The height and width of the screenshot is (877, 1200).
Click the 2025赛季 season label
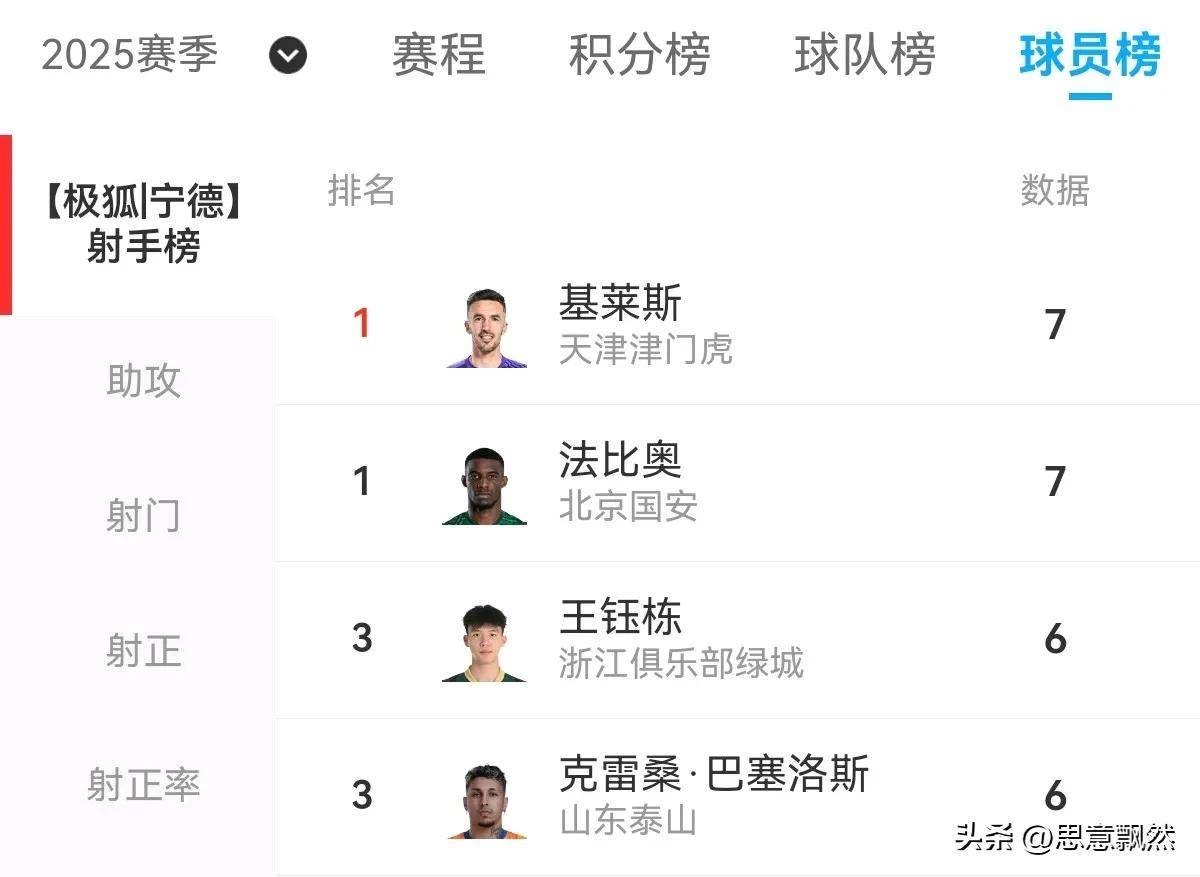pyautogui.click(x=129, y=55)
